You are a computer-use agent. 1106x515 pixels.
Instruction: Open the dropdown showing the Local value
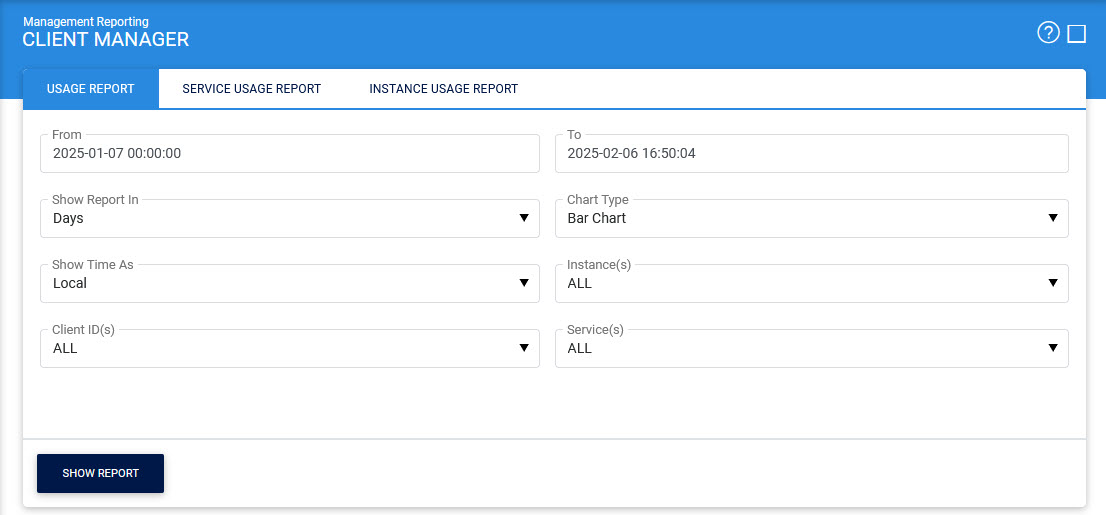point(280,284)
